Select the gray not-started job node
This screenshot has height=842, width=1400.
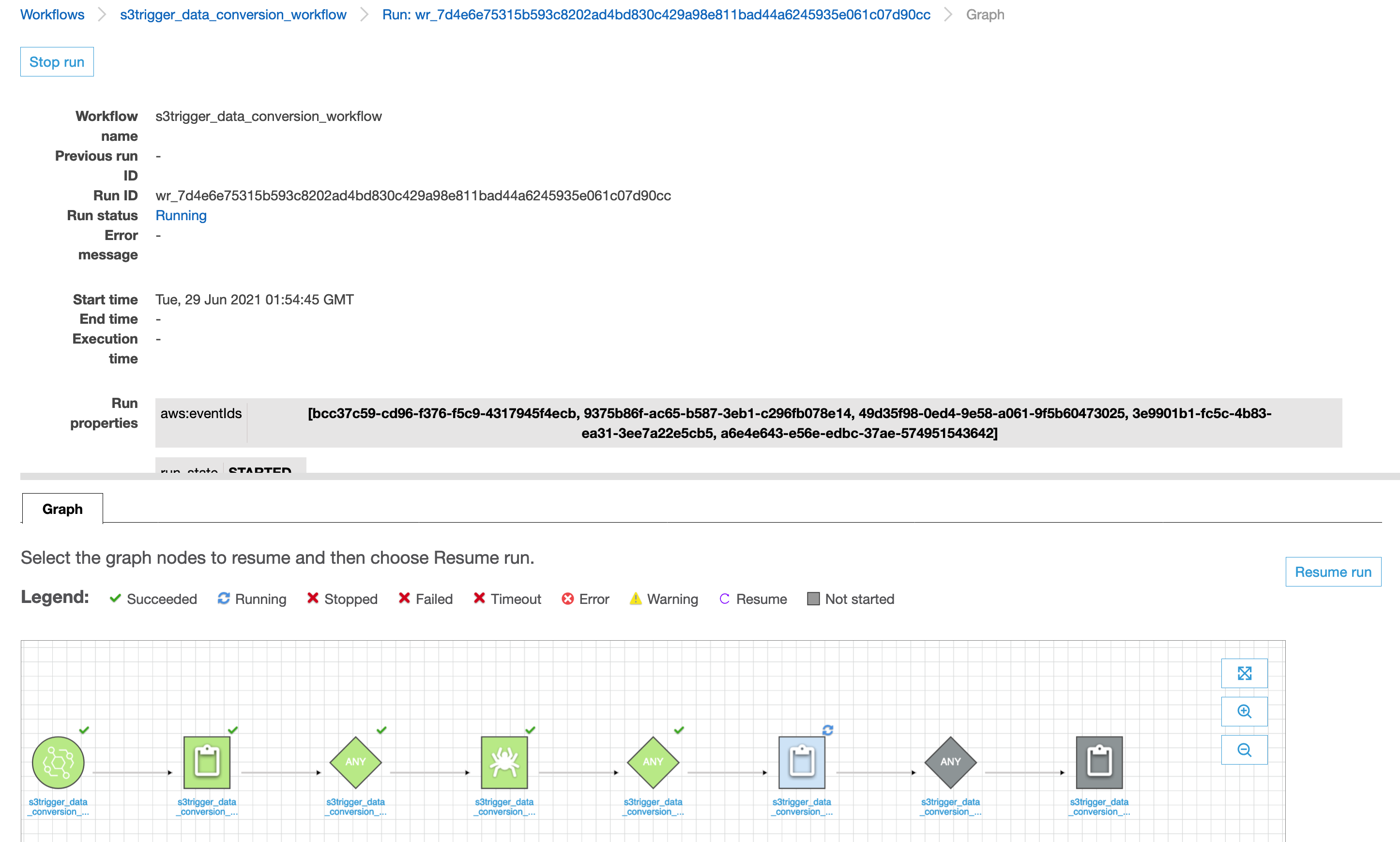(x=1099, y=762)
